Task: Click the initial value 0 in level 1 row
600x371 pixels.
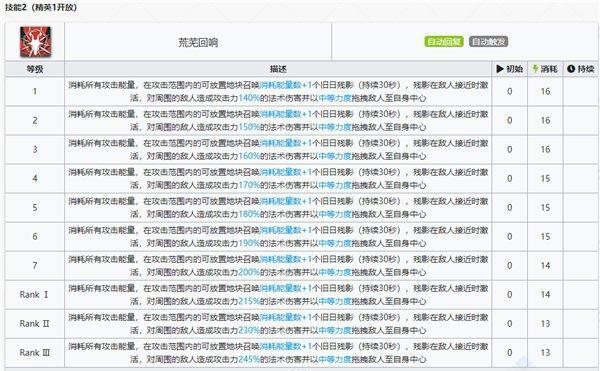Action: 509,91
